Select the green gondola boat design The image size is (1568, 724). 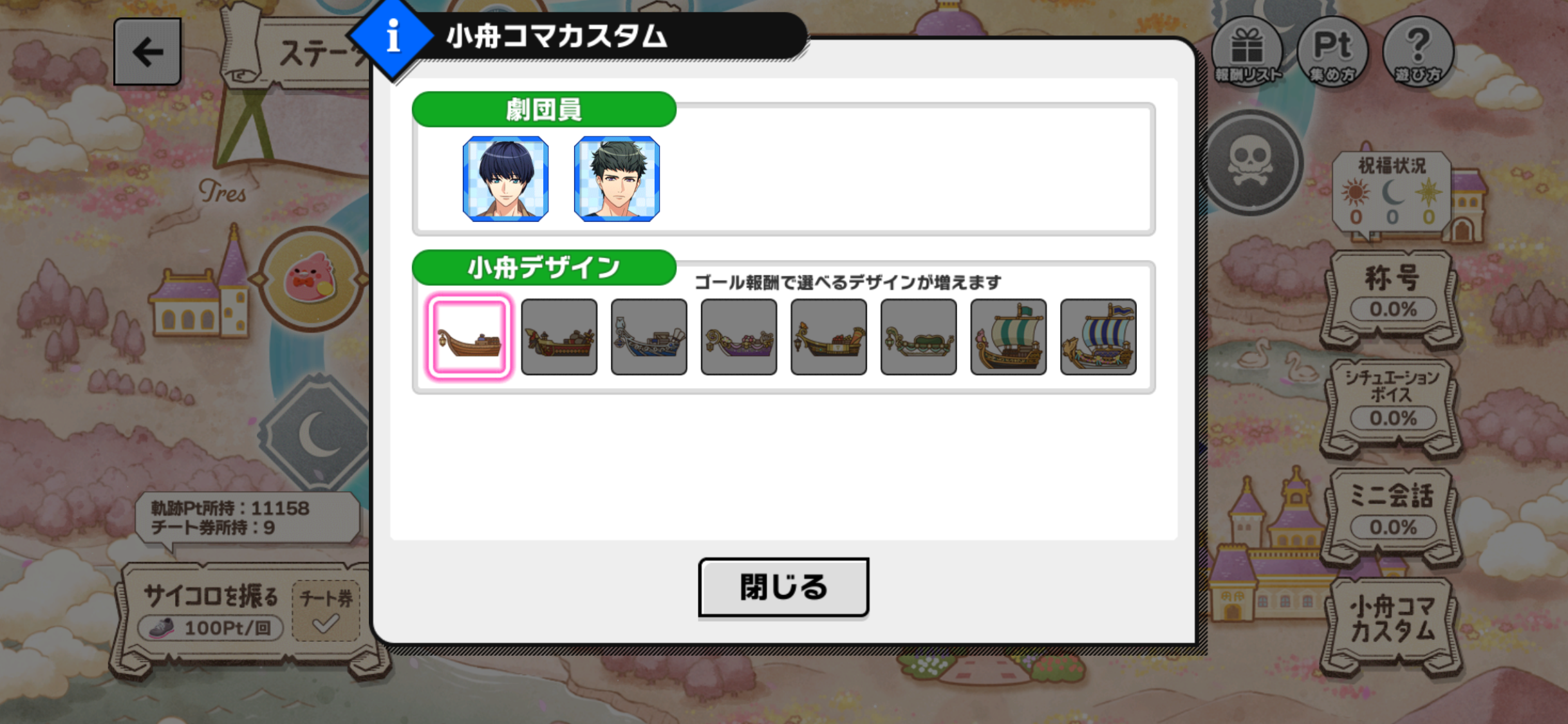click(x=919, y=337)
